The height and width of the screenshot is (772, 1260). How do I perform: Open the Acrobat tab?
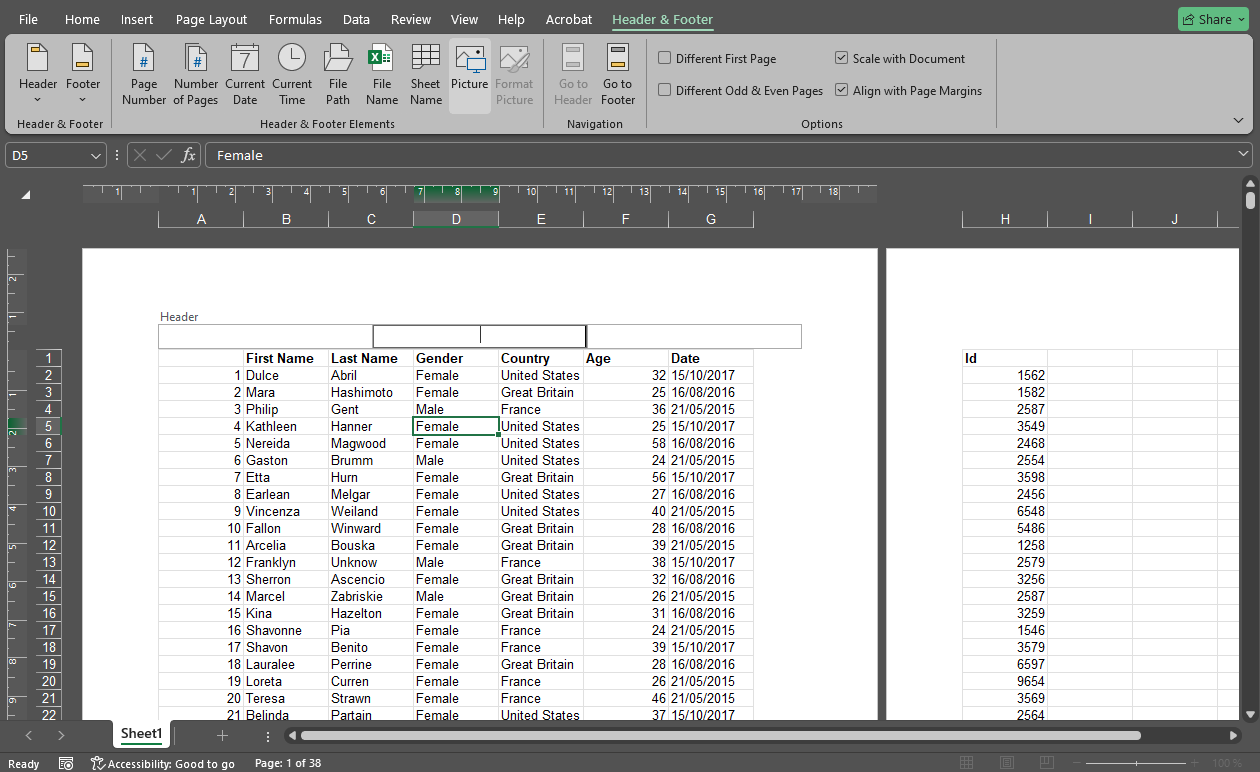569,19
